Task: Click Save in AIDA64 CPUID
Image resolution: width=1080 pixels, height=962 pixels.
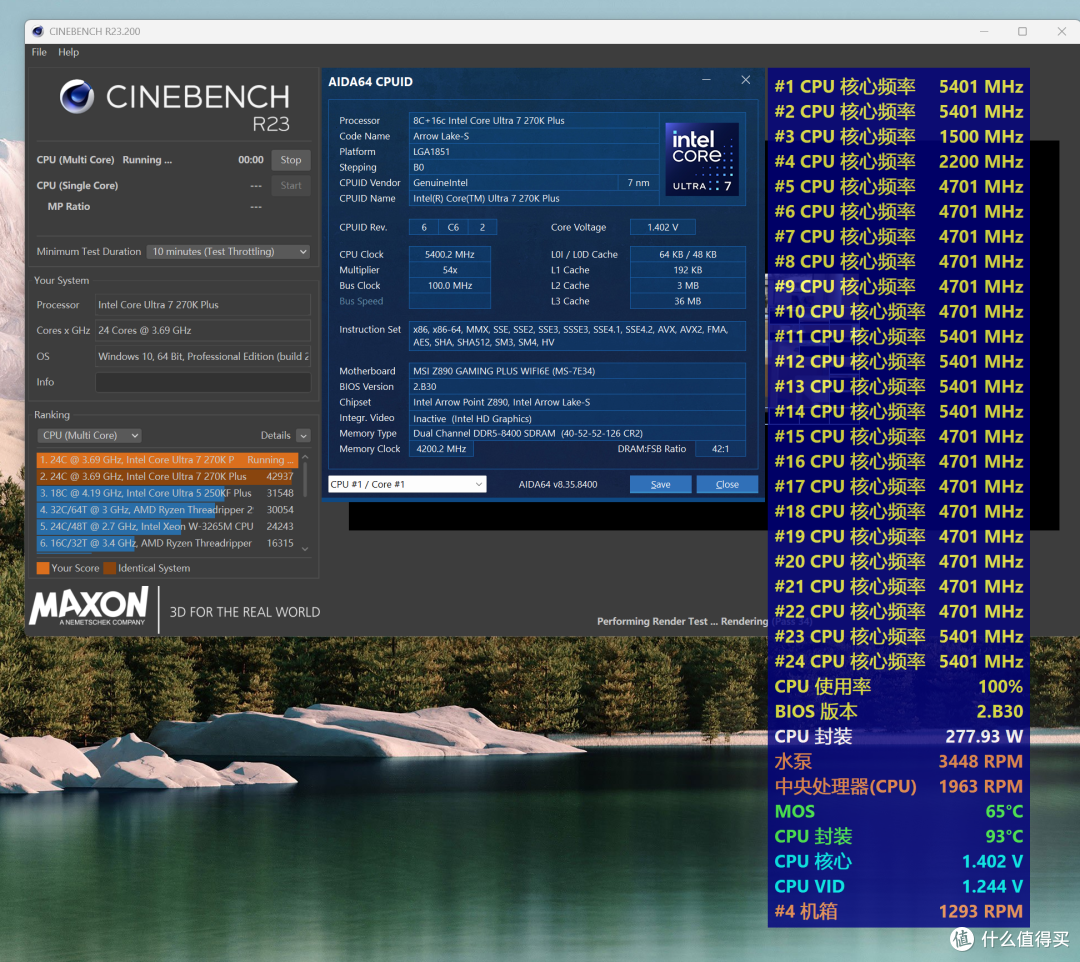Action: pyautogui.click(x=661, y=484)
